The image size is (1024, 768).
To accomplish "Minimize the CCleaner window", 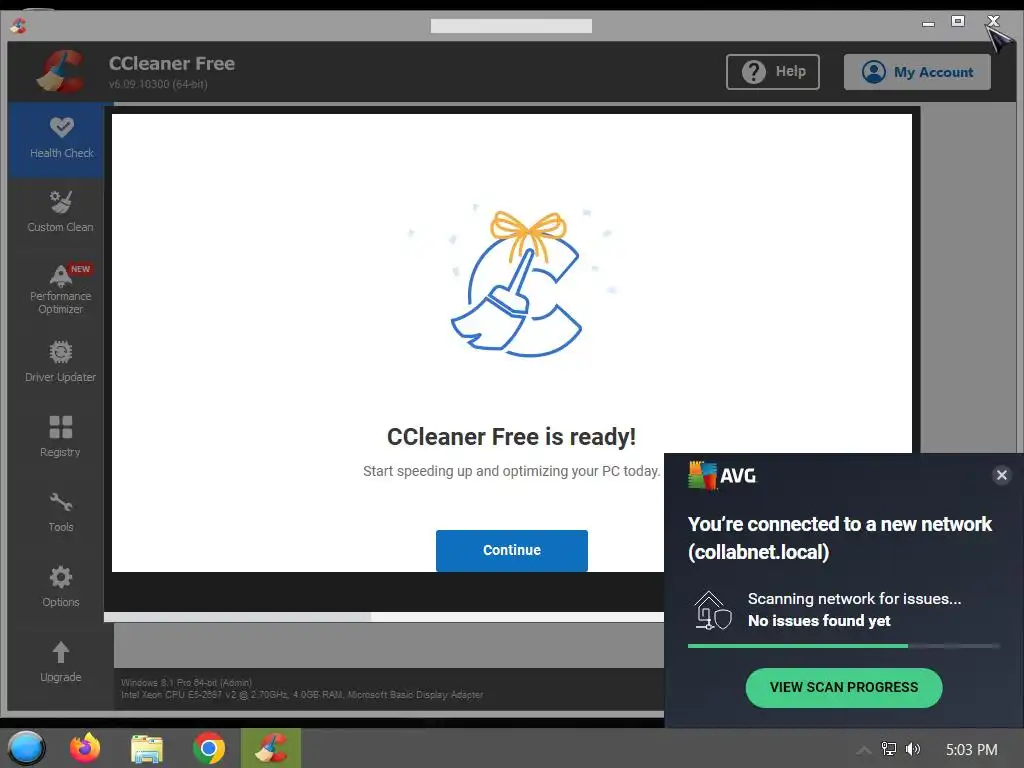I will point(928,23).
